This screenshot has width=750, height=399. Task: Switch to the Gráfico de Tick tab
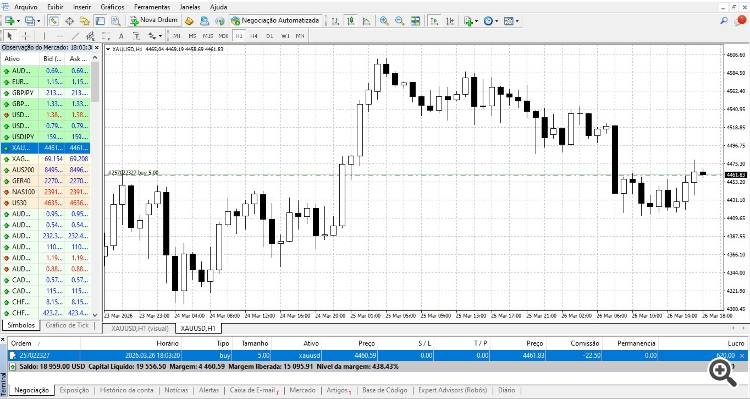[67, 325]
